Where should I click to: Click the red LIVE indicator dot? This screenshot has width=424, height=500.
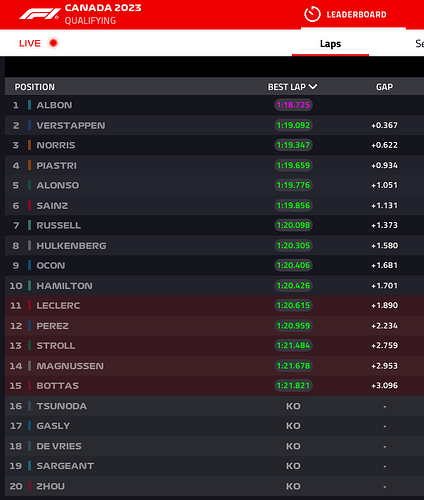click(53, 43)
